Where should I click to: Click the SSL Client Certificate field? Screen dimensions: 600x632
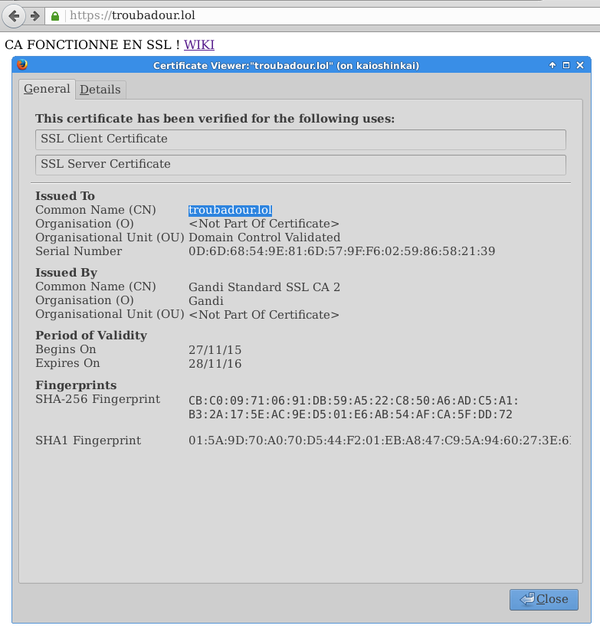point(300,139)
